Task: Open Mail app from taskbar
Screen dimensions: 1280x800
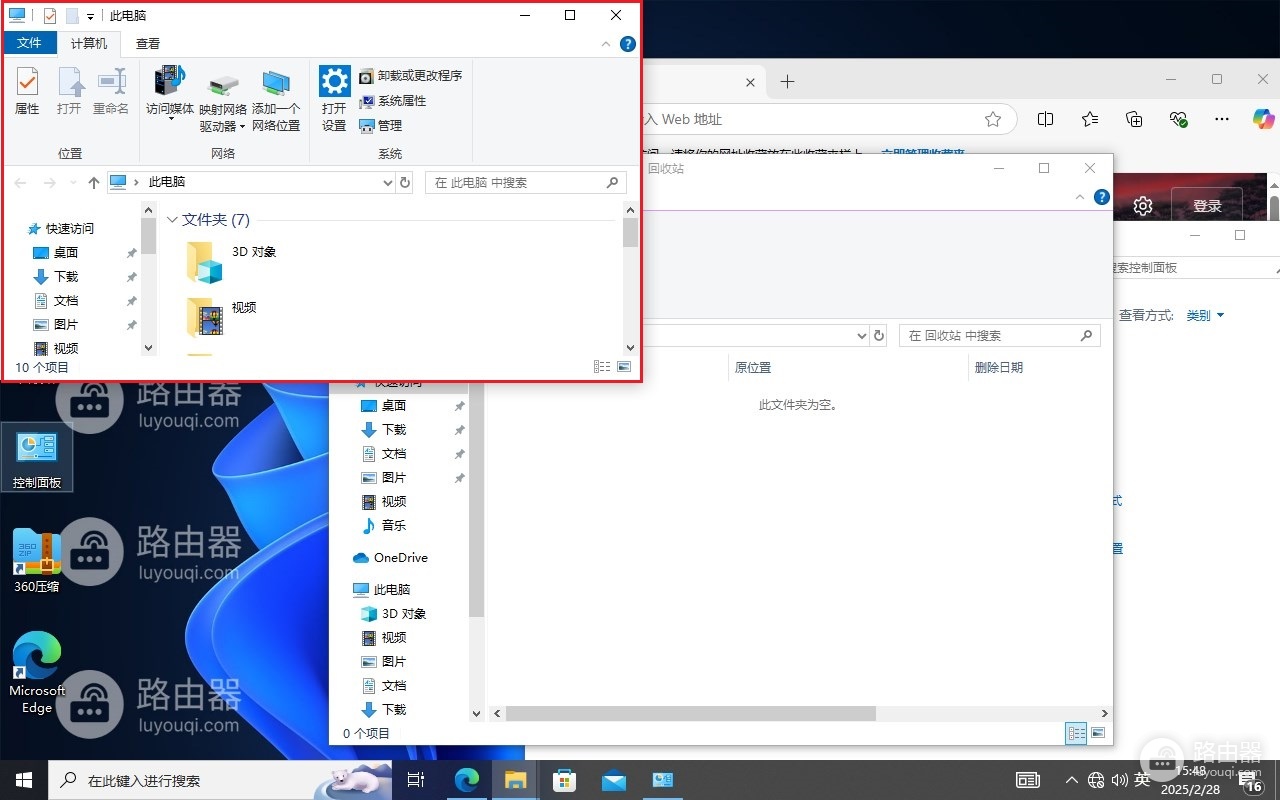Action: (x=613, y=780)
